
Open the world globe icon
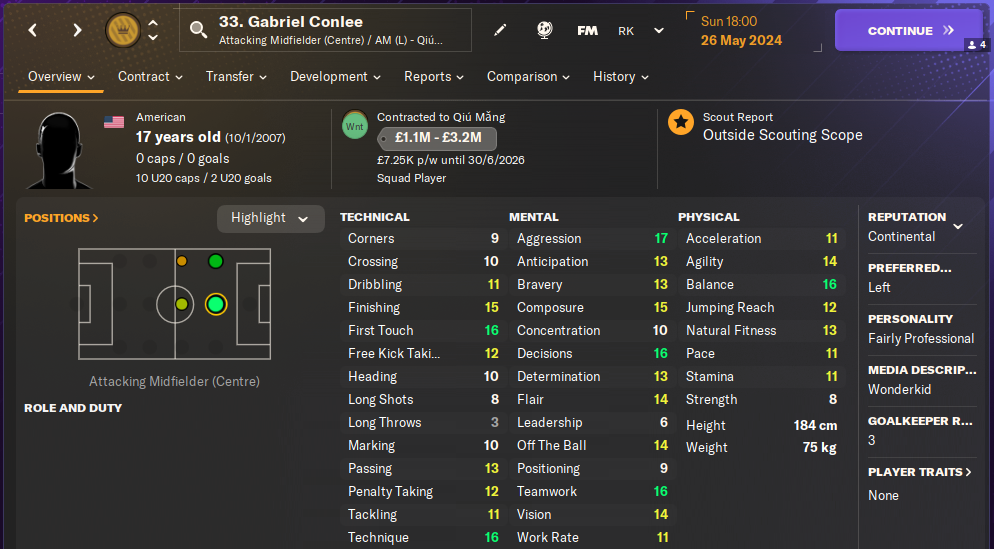545,30
